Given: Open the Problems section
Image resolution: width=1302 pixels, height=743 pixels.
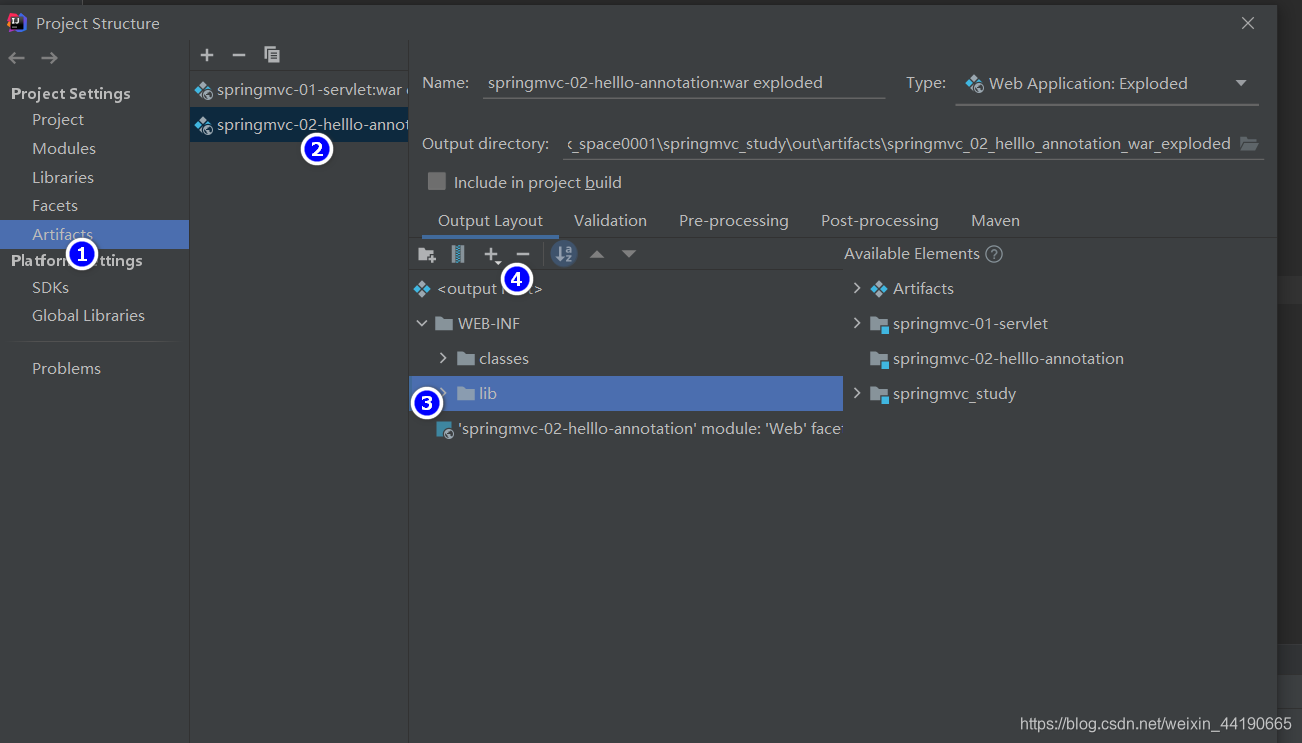Looking at the screenshot, I should click(66, 369).
